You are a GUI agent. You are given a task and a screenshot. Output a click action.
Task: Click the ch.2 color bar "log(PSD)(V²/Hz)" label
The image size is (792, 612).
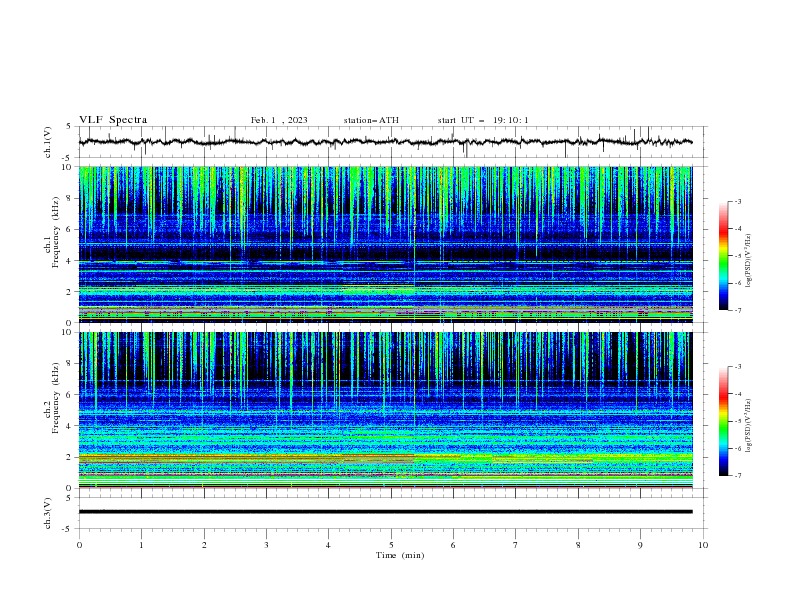point(749,426)
